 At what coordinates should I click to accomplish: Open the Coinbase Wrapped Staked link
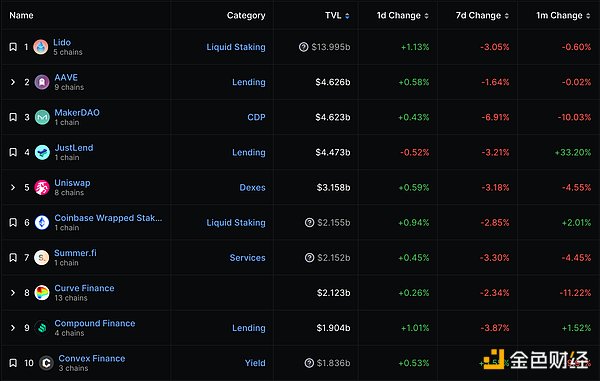point(108,218)
